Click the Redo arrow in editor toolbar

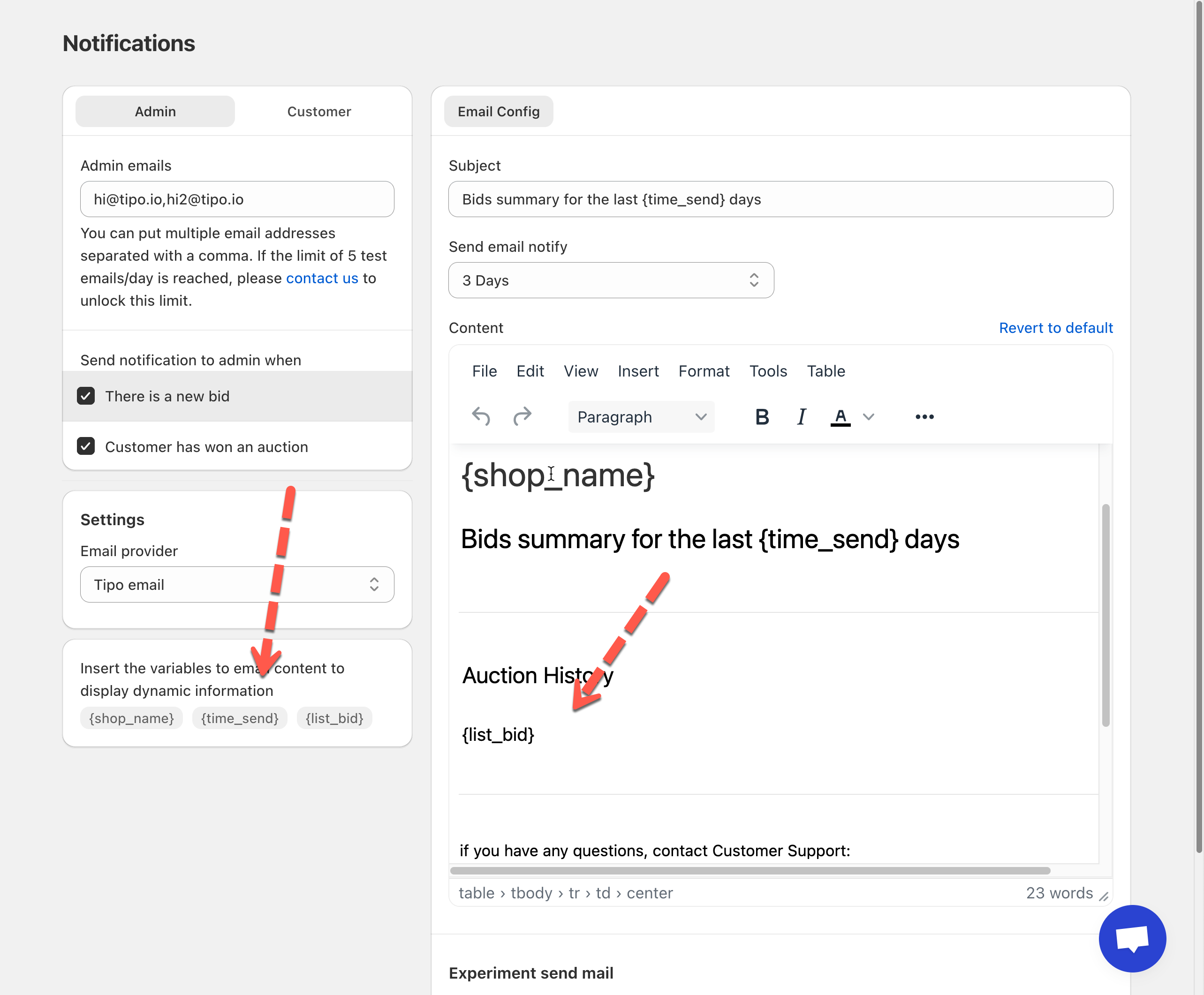522,417
